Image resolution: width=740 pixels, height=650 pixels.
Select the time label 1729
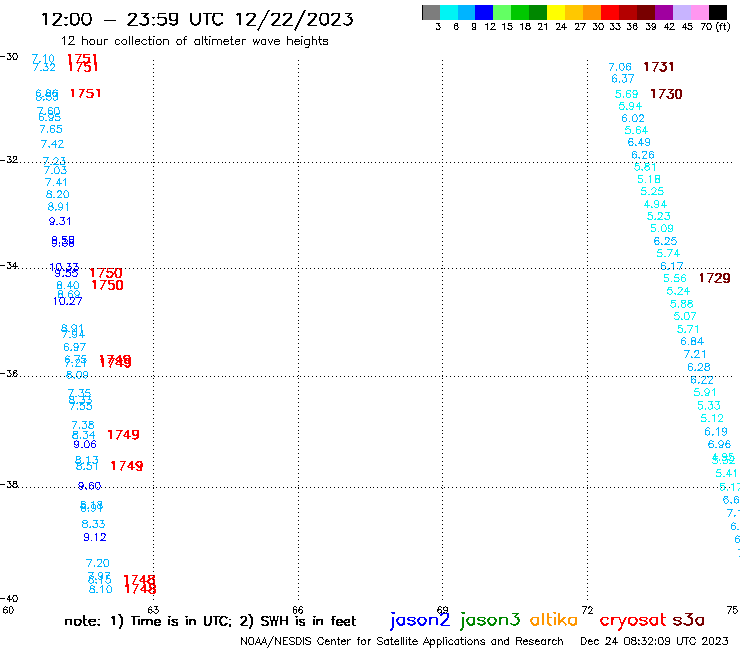pos(715,279)
